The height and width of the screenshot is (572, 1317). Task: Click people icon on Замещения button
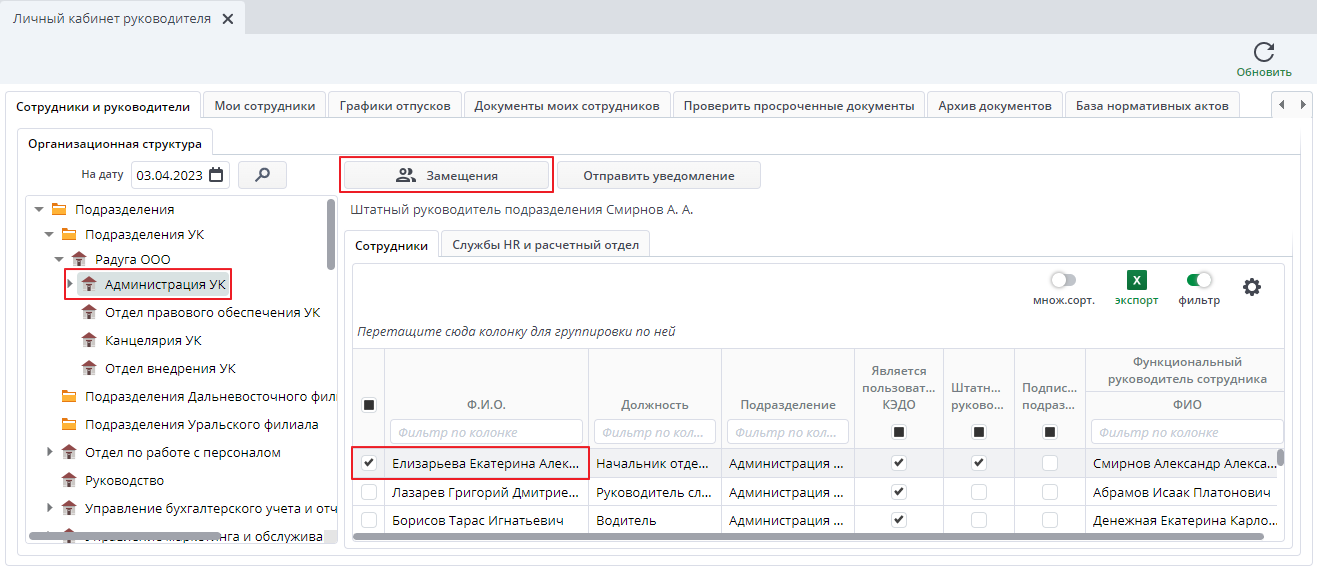tap(405, 175)
